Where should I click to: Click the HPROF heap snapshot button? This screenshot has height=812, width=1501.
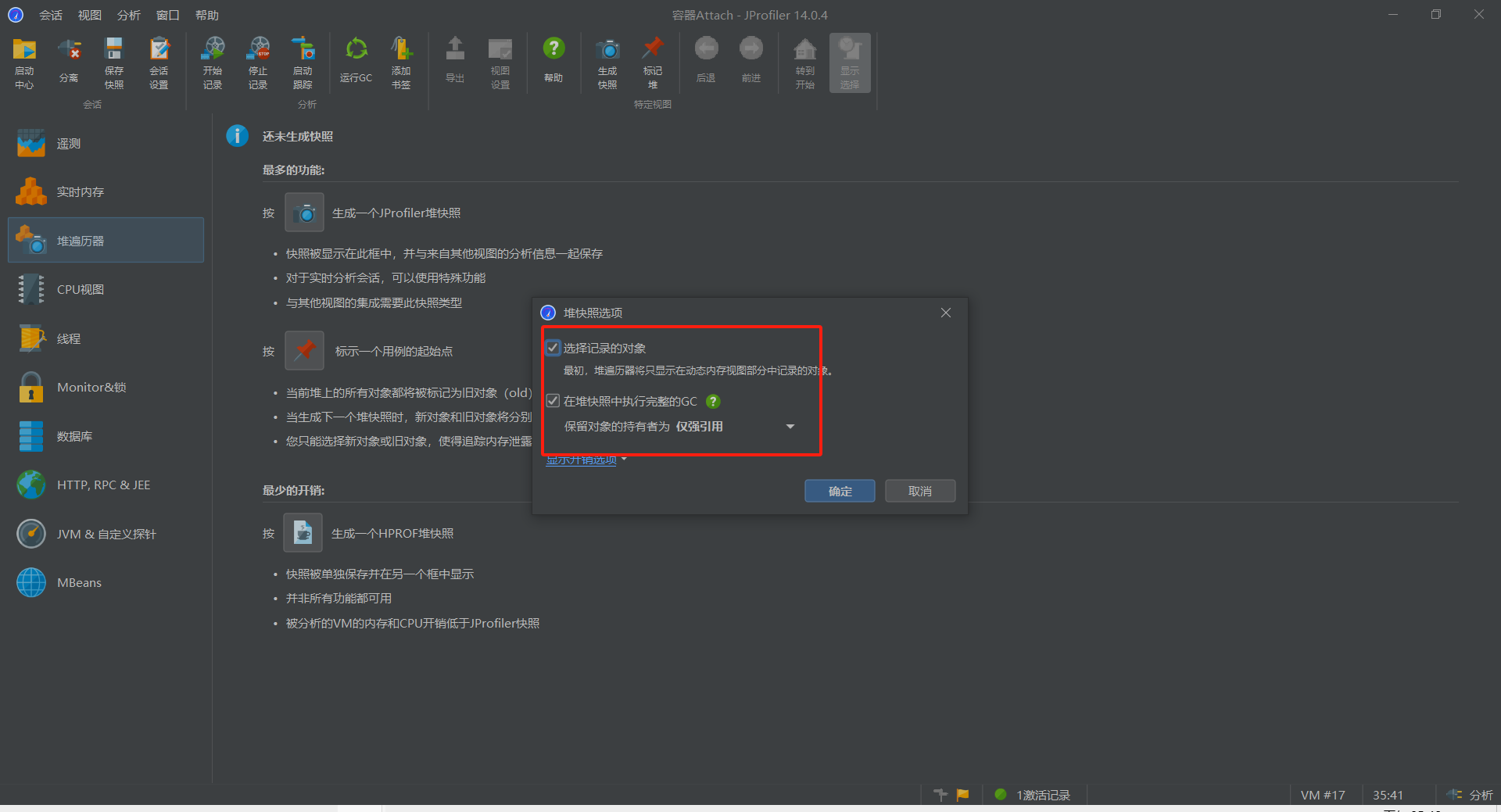click(303, 533)
